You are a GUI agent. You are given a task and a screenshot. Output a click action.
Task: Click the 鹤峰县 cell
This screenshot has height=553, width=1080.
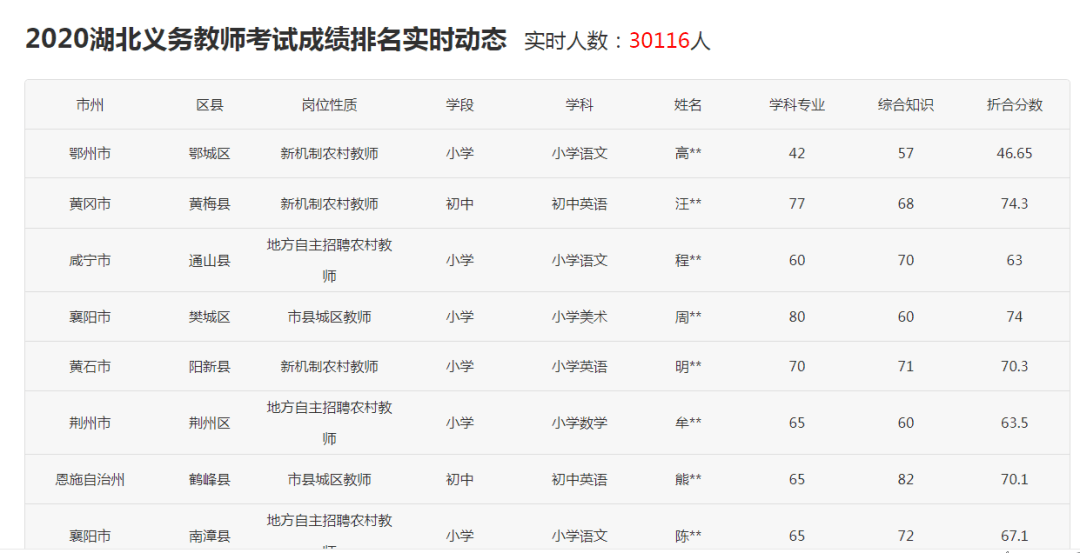209,479
